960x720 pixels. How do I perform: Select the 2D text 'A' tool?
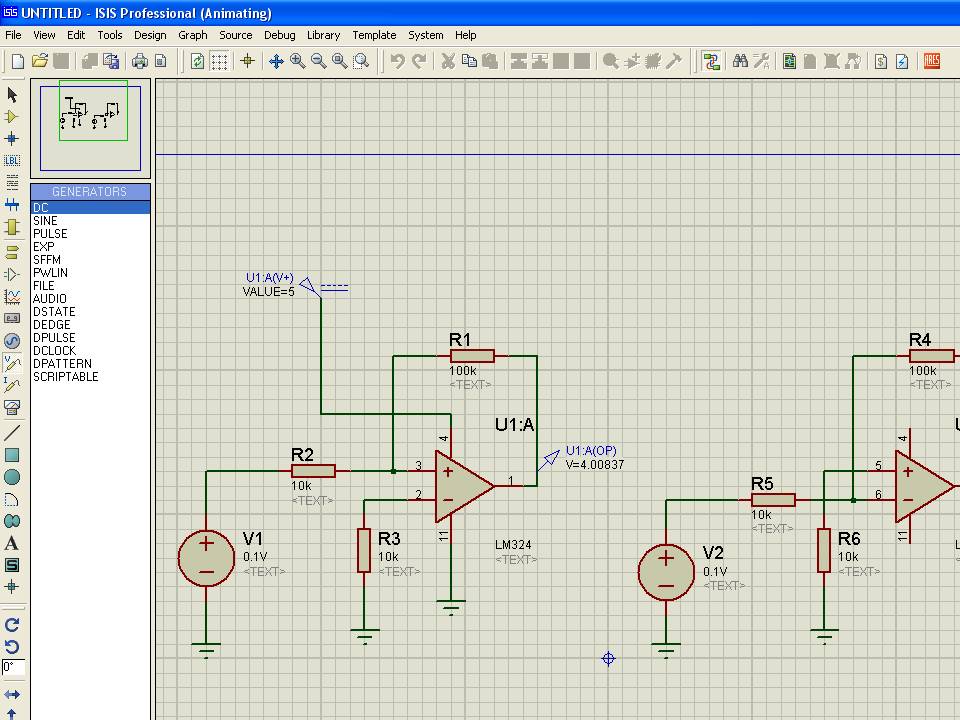[12, 543]
